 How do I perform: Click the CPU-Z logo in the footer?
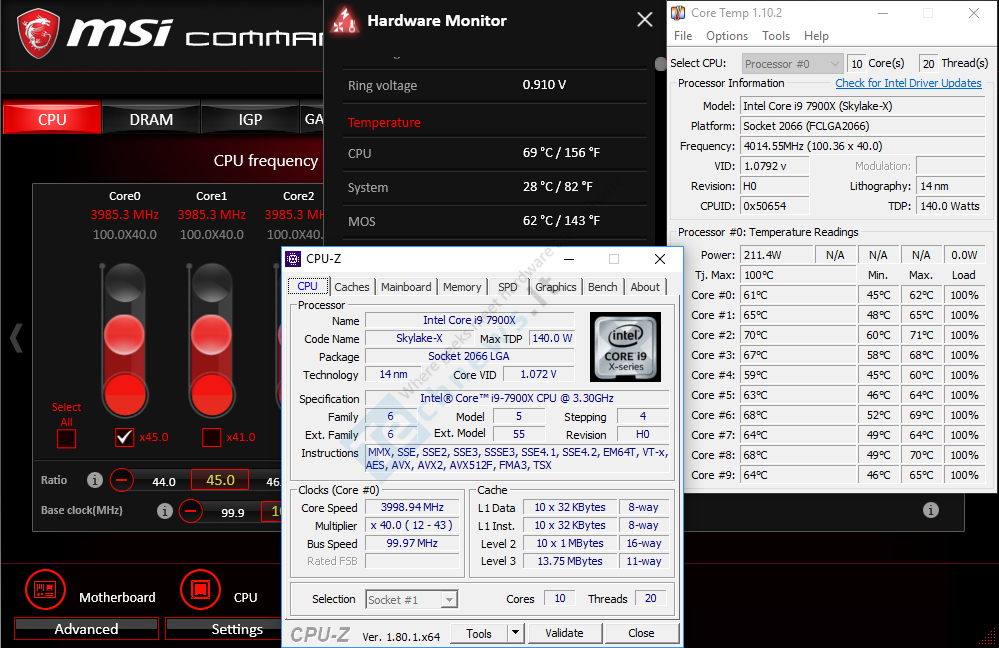320,635
